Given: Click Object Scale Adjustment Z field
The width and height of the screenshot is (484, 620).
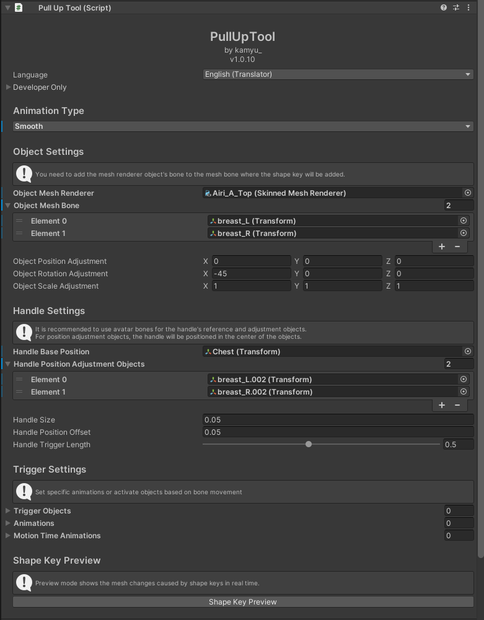Looking at the screenshot, I should tap(434, 286).
